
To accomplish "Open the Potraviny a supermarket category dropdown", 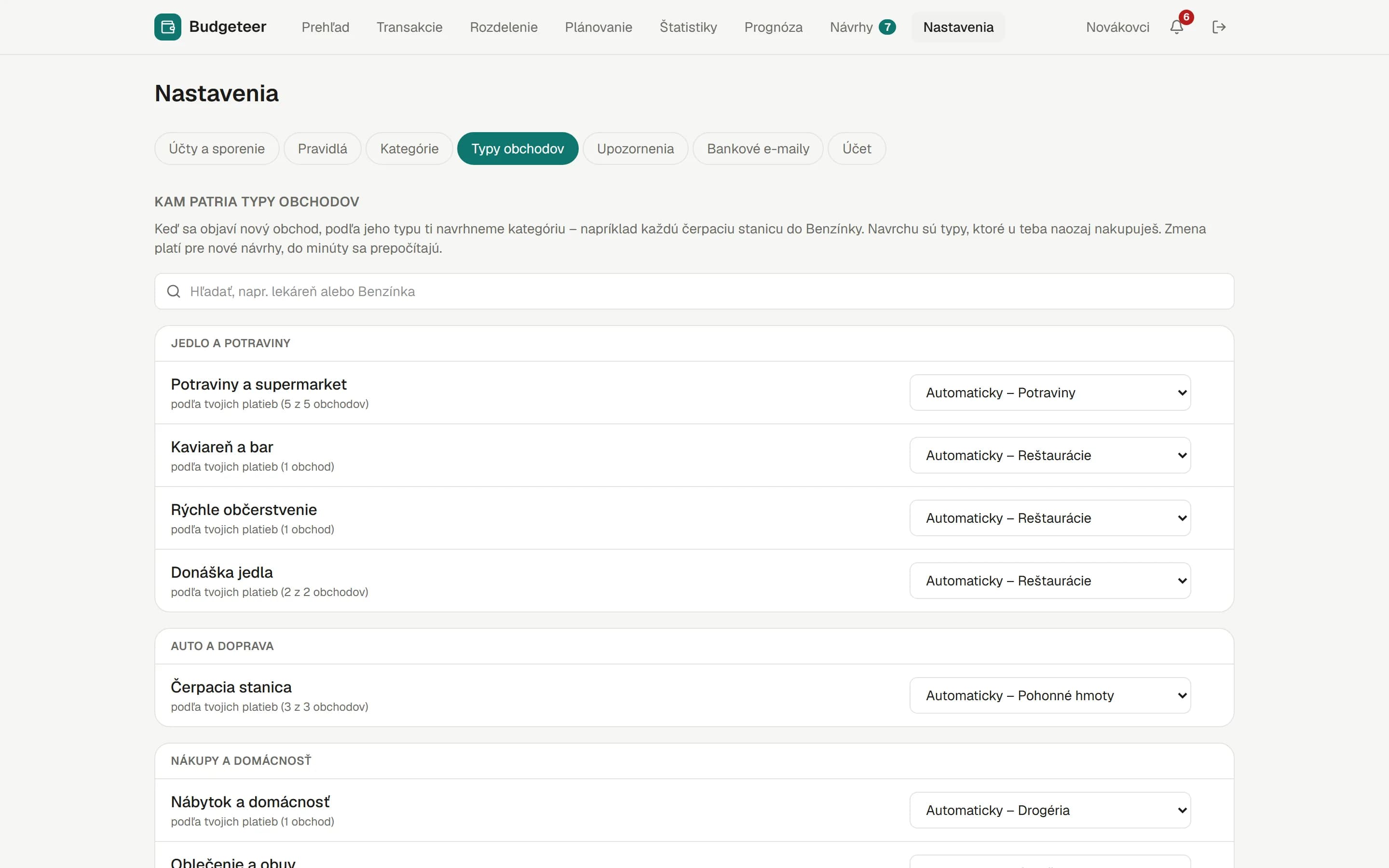I will coord(1050,393).
